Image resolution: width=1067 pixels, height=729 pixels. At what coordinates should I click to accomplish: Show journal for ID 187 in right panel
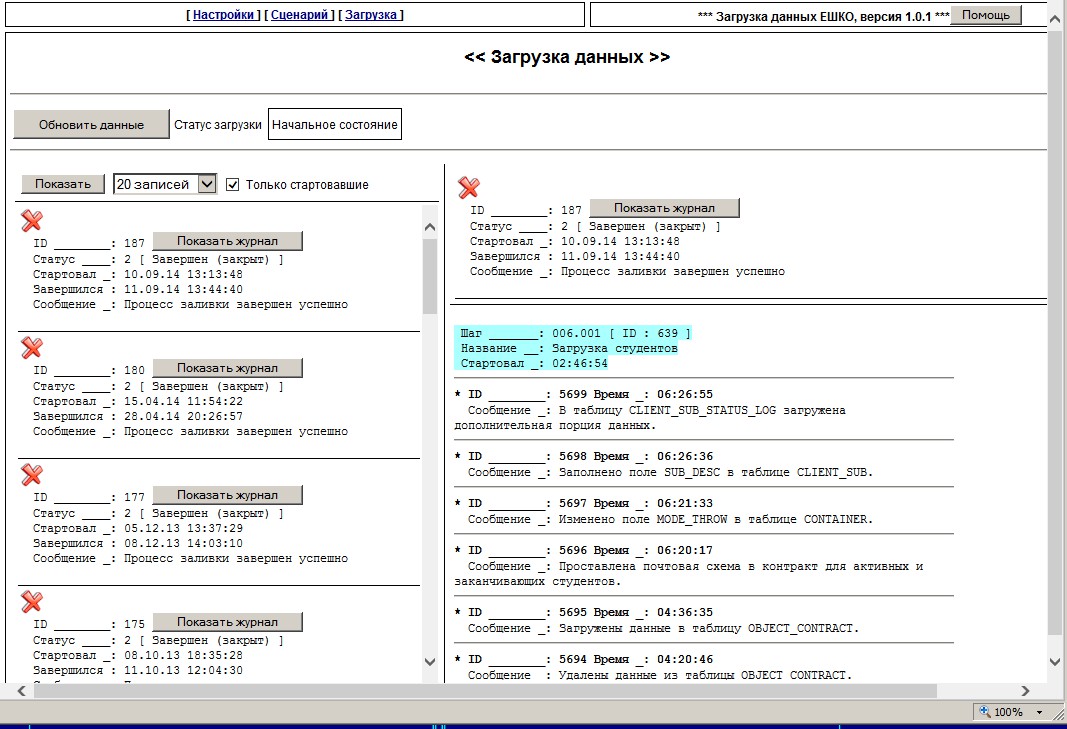pyautogui.click(x=664, y=208)
